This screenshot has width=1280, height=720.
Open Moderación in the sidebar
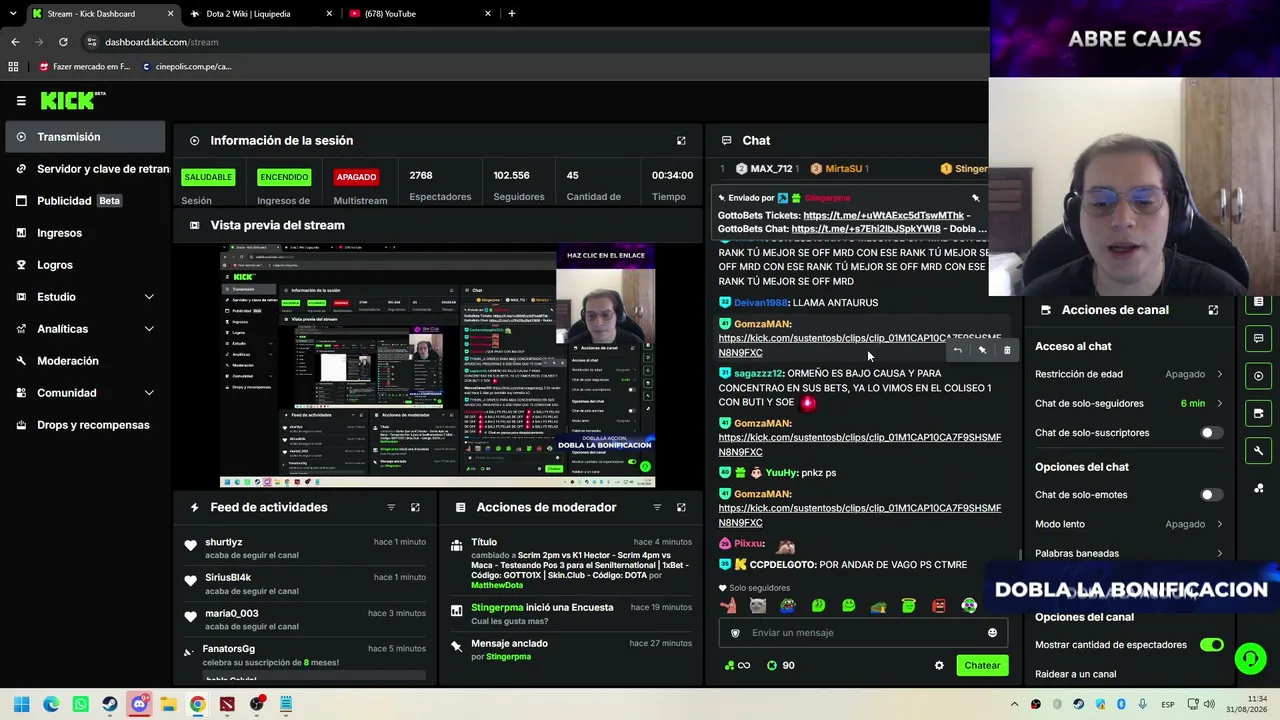[85, 361]
